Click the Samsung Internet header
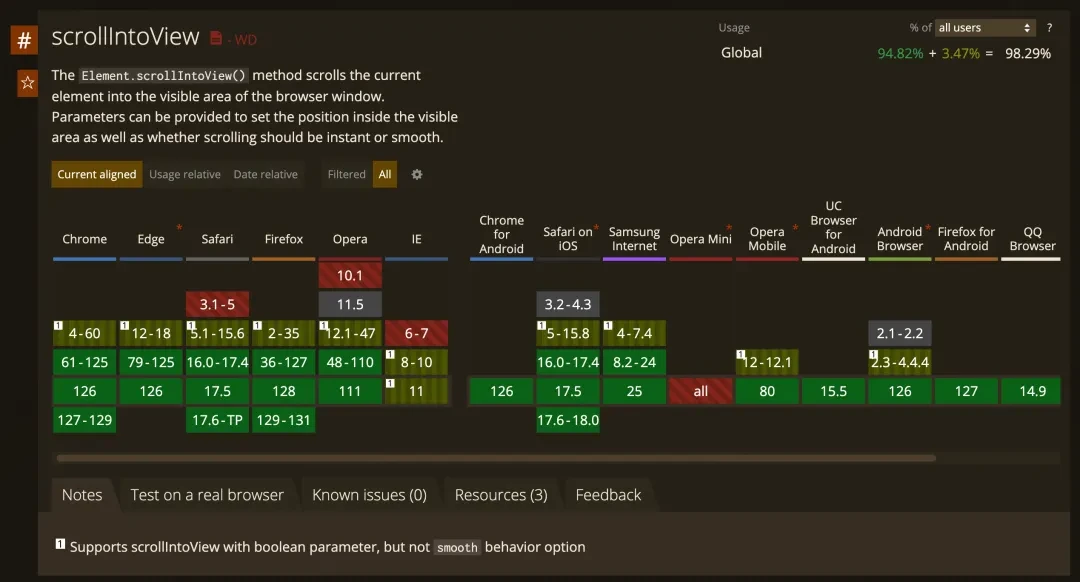The width and height of the screenshot is (1080, 582). [x=634, y=239]
